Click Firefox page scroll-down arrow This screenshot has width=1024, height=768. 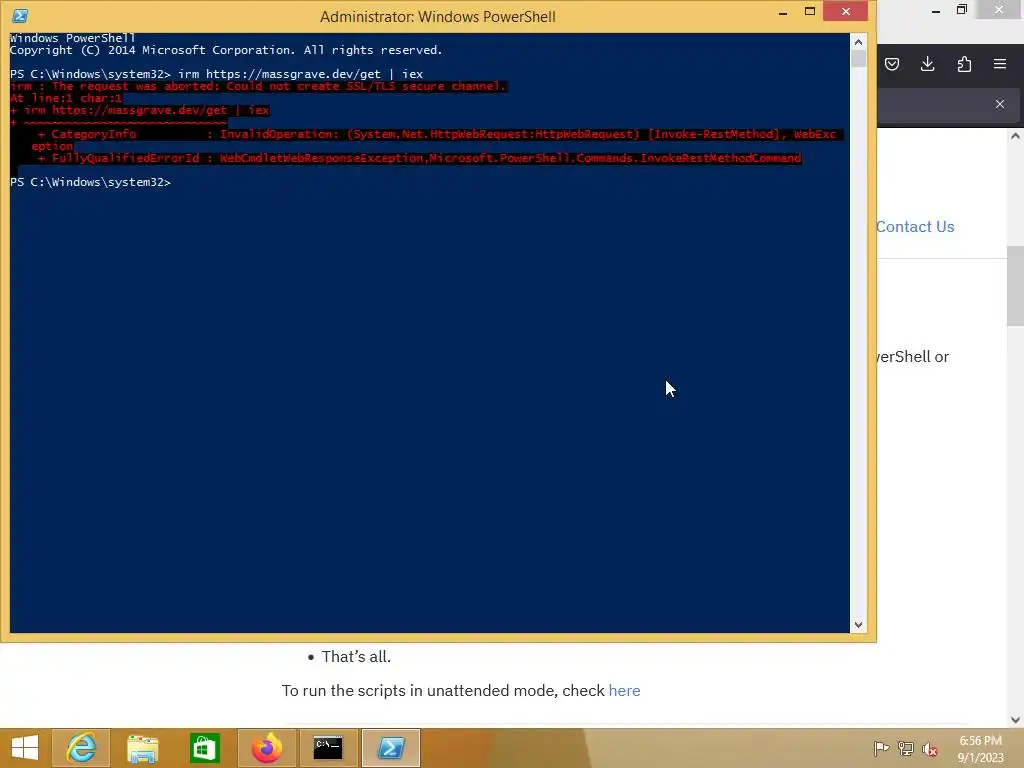tap(1015, 720)
